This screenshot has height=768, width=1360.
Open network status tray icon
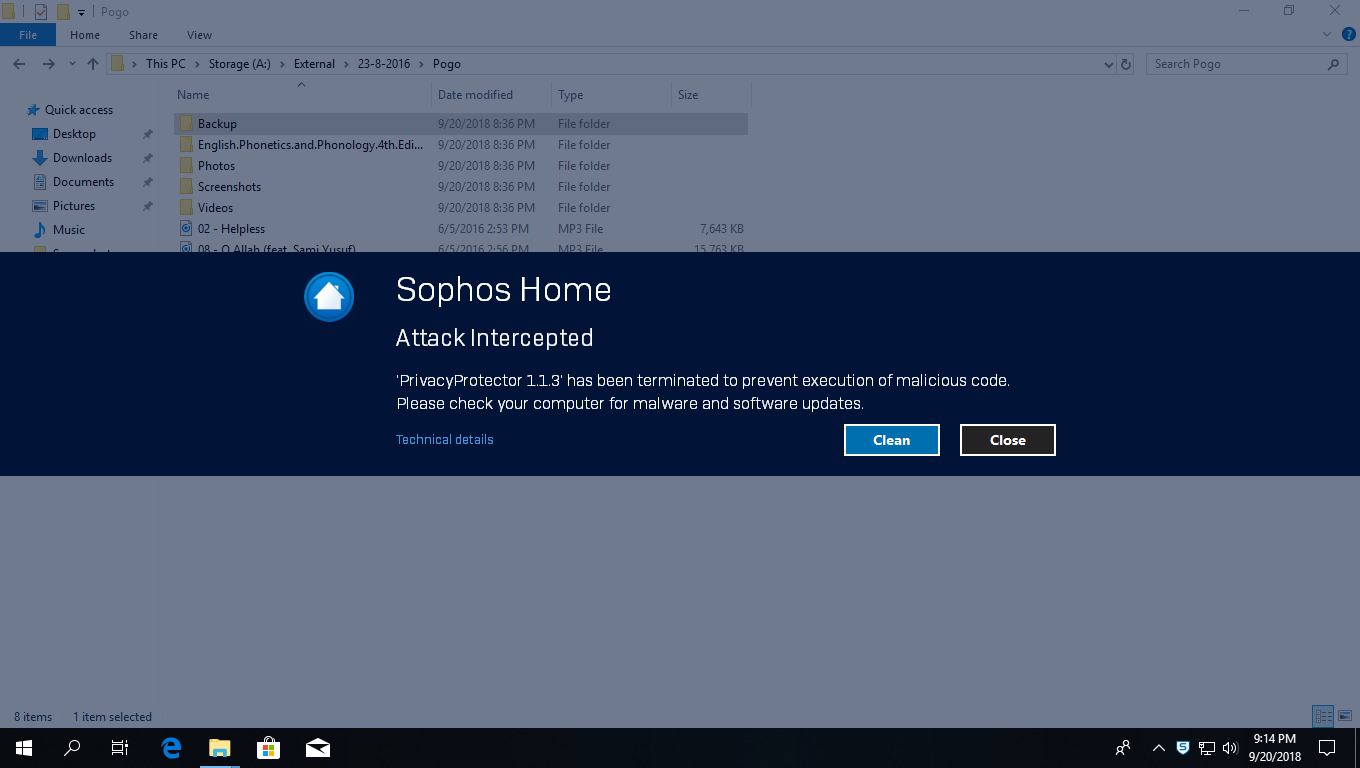pyautogui.click(x=1207, y=748)
